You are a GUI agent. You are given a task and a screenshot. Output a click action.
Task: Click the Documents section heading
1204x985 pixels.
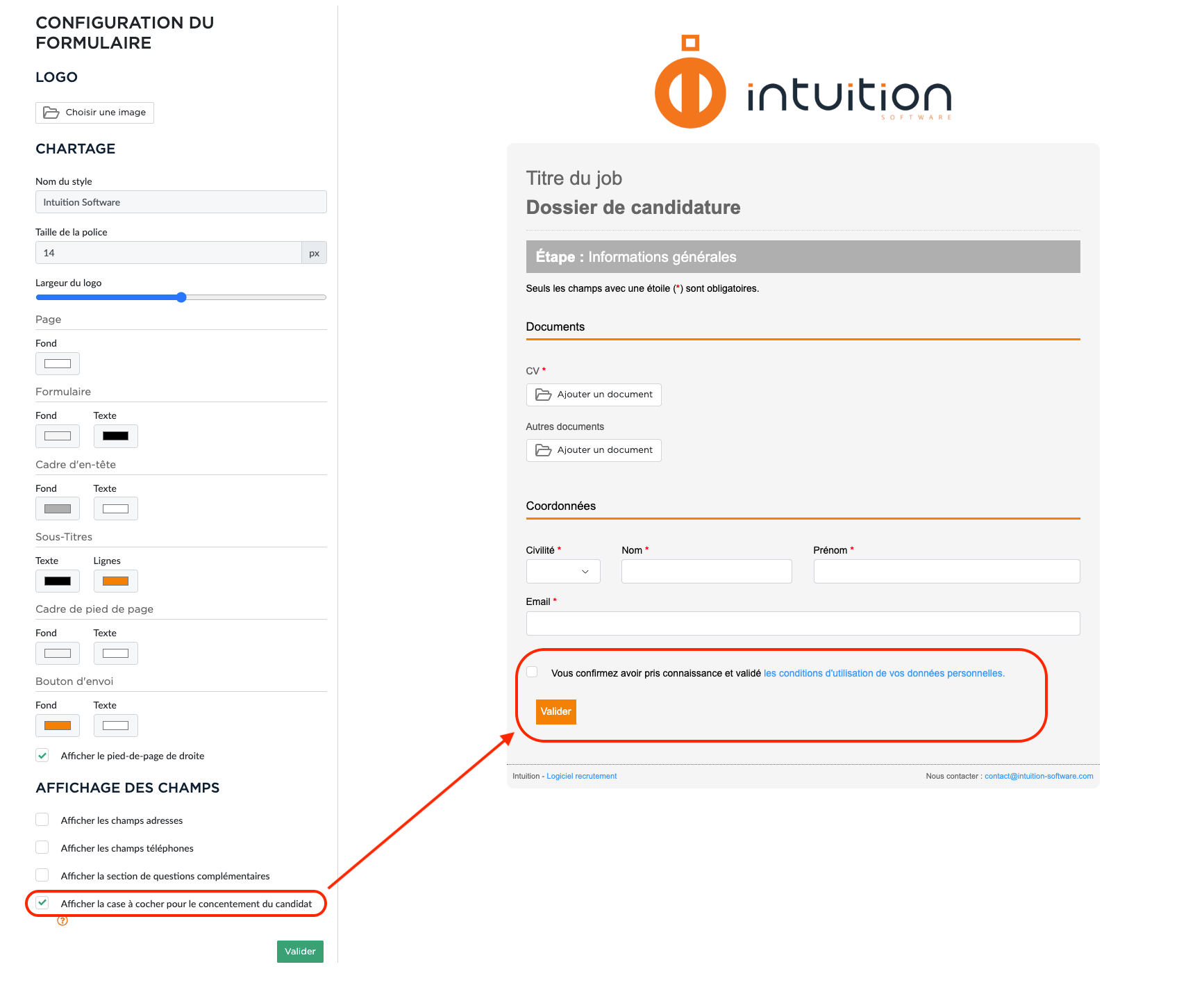[x=555, y=327]
